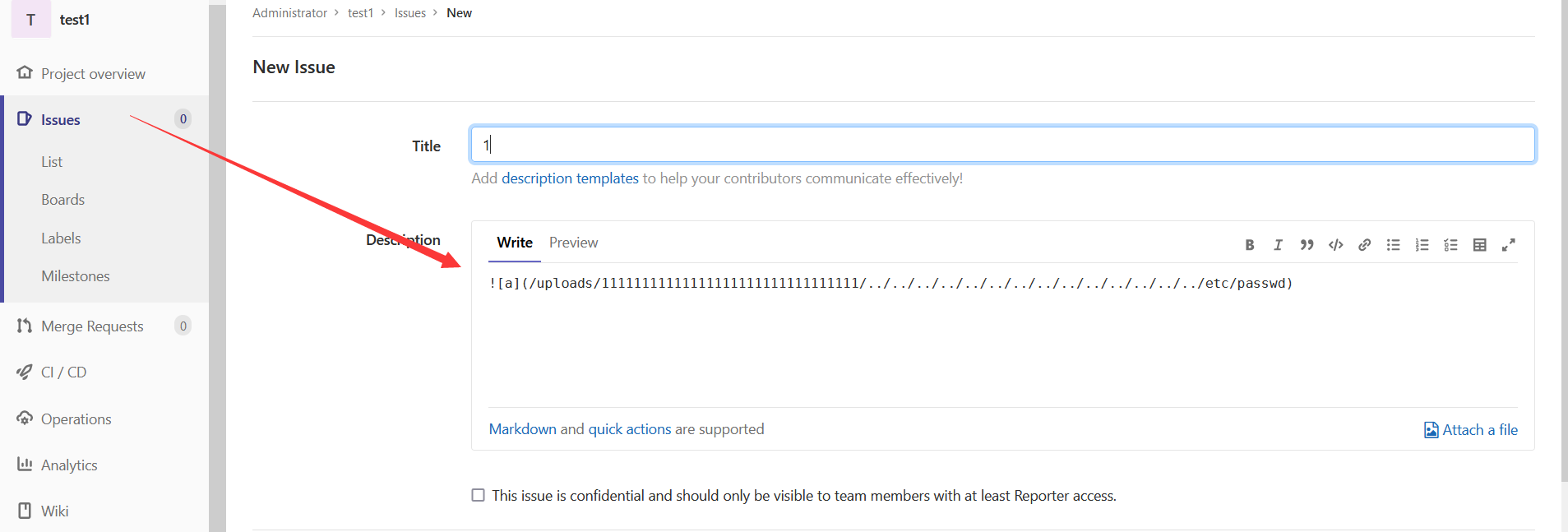Open the description templates link
The height and width of the screenshot is (532, 1568).
click(570, 178)
